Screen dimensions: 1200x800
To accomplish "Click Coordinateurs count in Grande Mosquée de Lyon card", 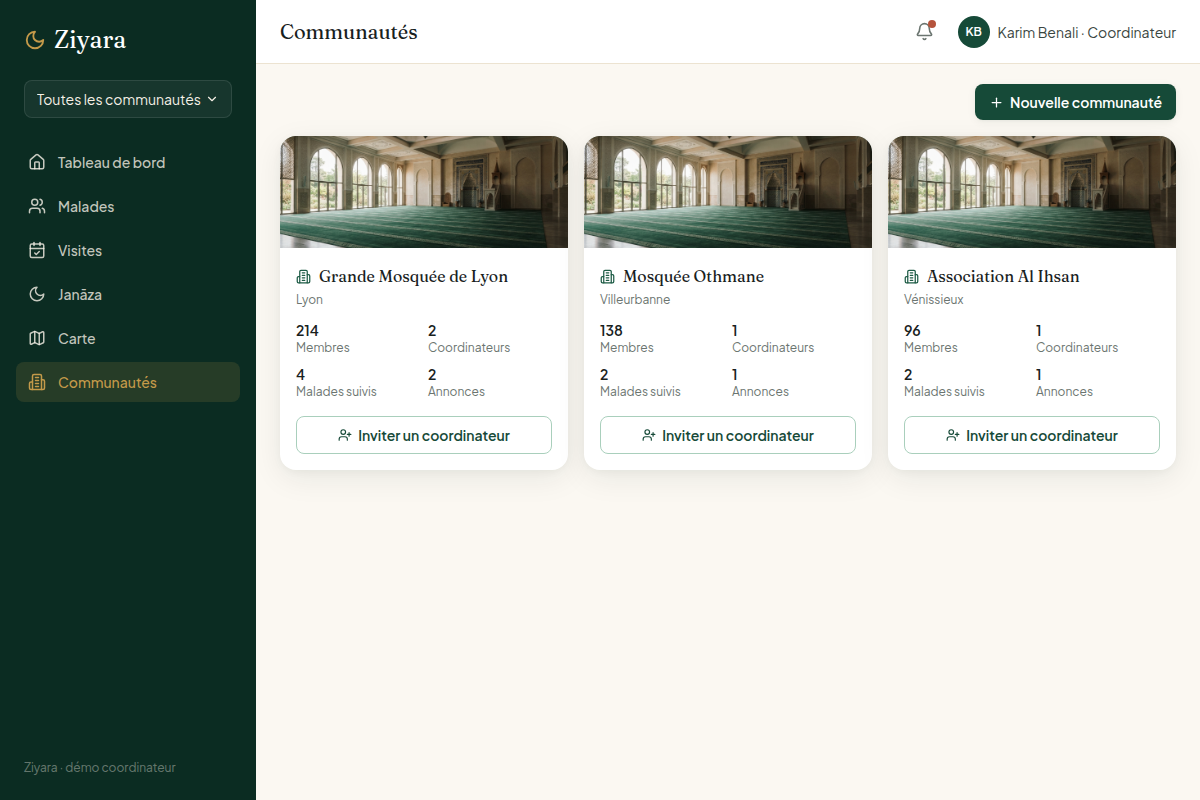I will click(432, 330).
